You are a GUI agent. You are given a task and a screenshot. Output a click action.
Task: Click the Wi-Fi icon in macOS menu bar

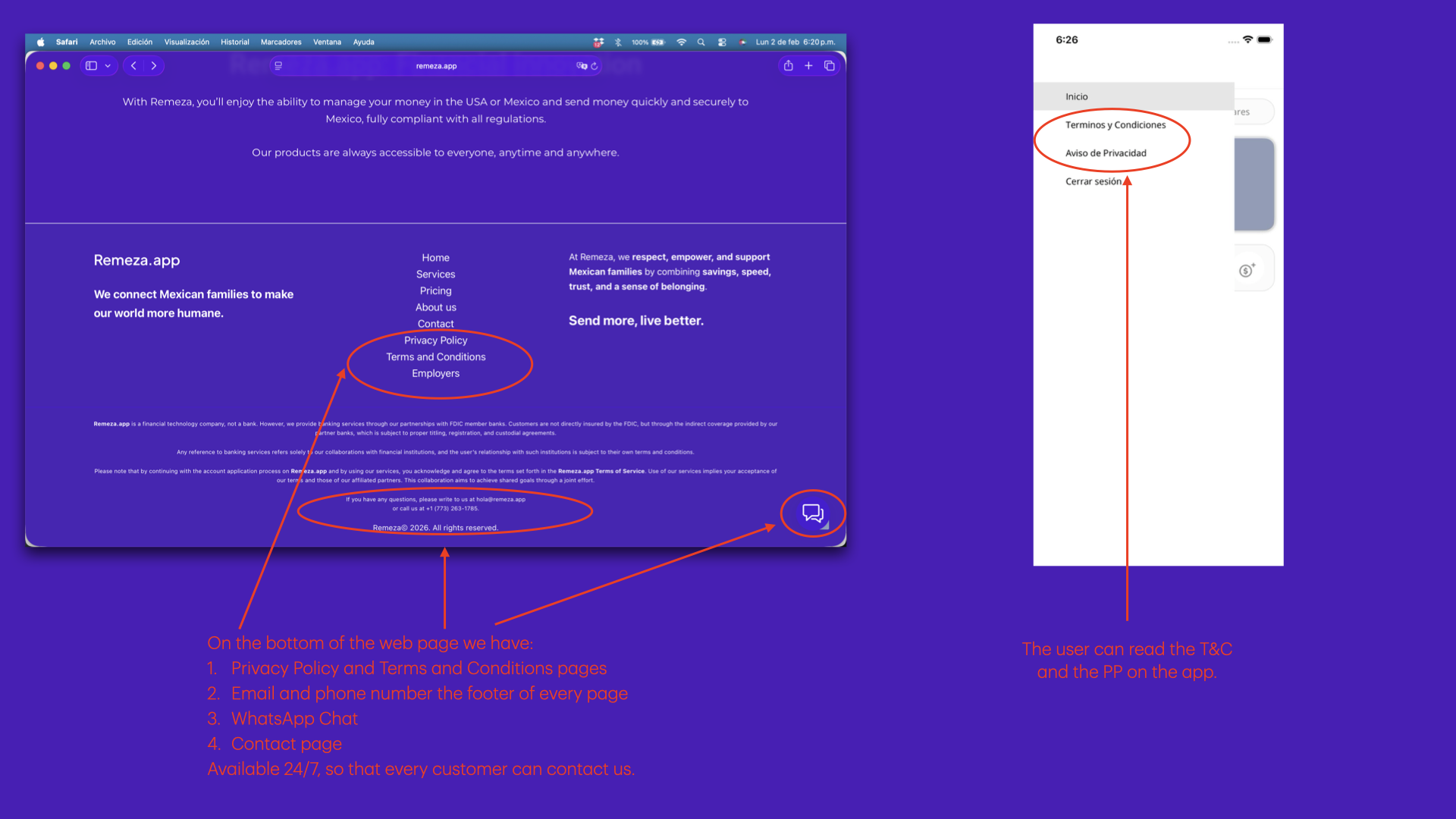682,42
